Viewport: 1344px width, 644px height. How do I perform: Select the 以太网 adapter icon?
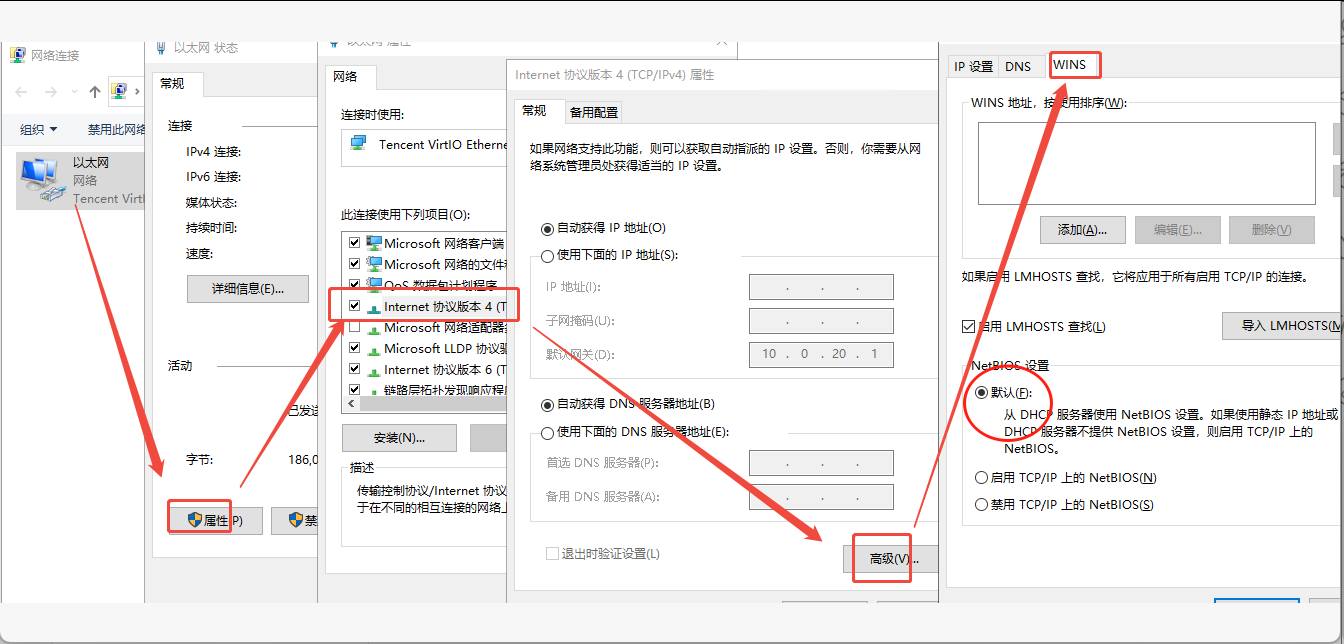point(42,179)
